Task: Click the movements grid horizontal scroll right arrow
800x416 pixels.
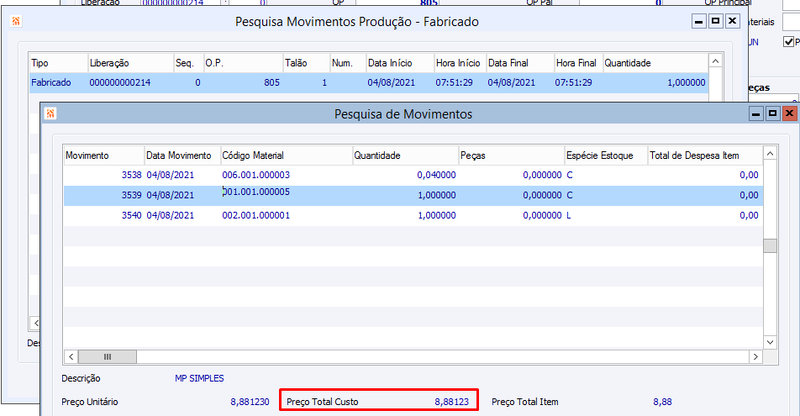Action: tap(756, 357)
